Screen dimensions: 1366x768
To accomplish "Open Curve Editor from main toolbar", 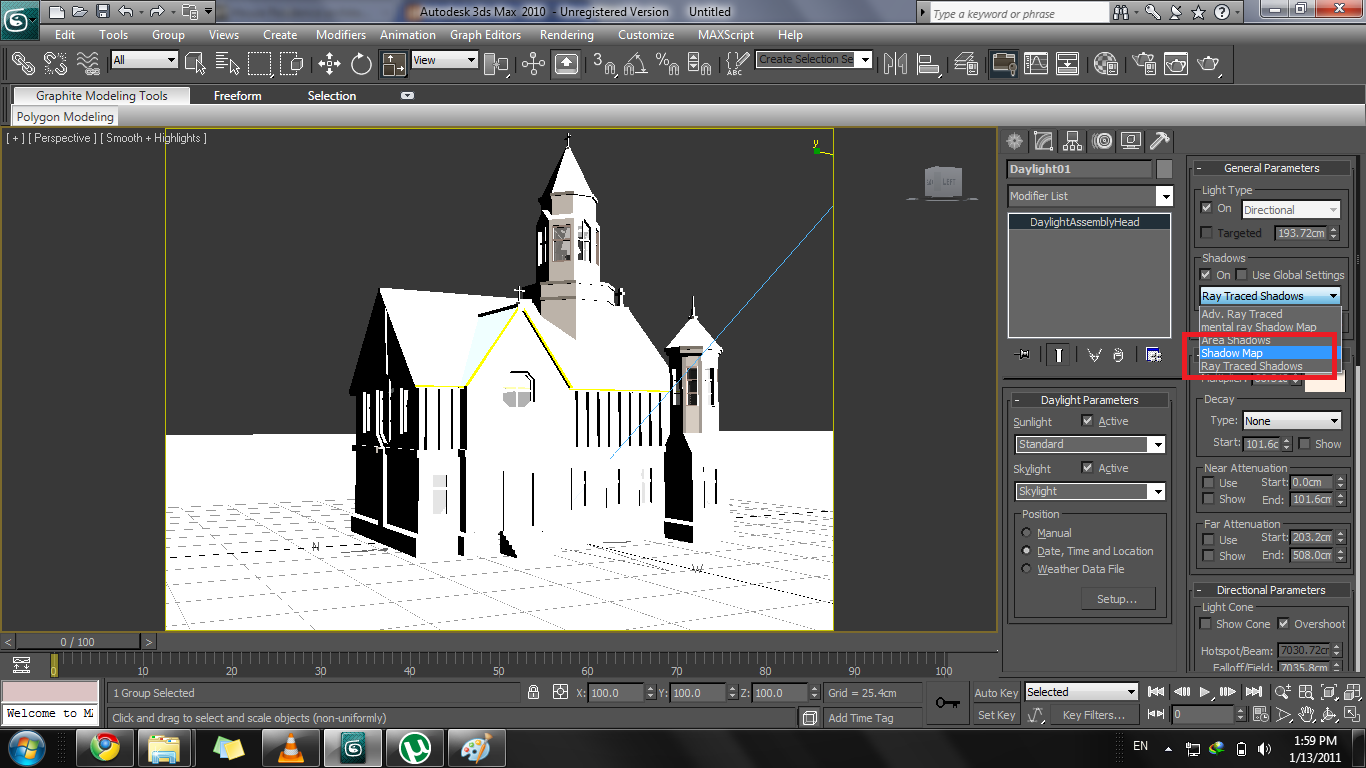I will (1036, 64).
